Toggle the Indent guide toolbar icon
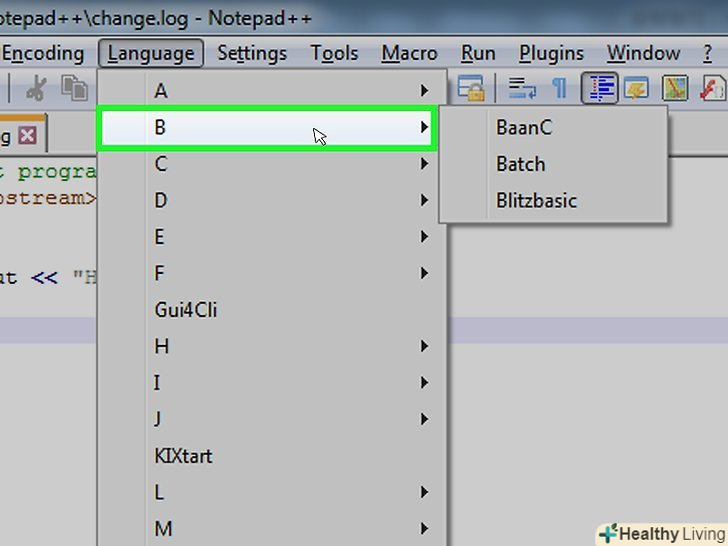 tap(600, 88)
